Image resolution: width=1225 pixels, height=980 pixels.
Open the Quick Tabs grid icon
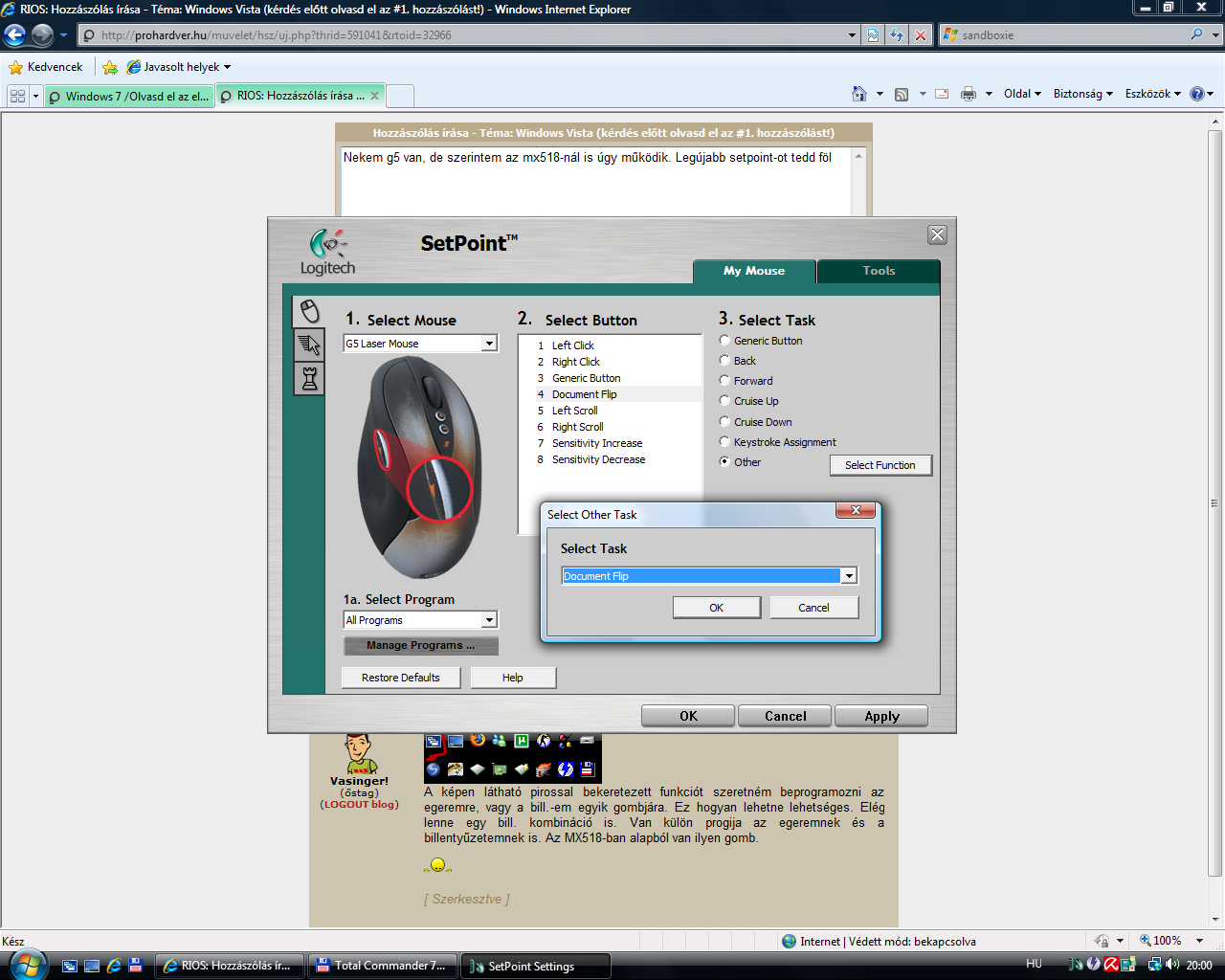pyautogui.click(x=17, y=96)
